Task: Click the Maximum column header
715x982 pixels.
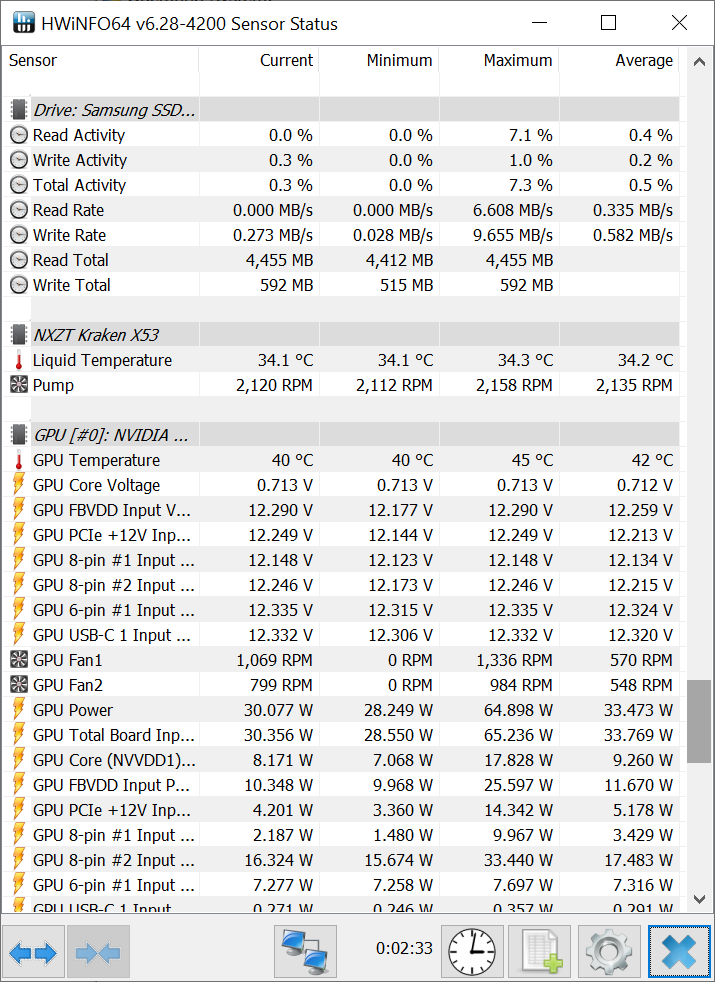Action: tap(499, 60)
